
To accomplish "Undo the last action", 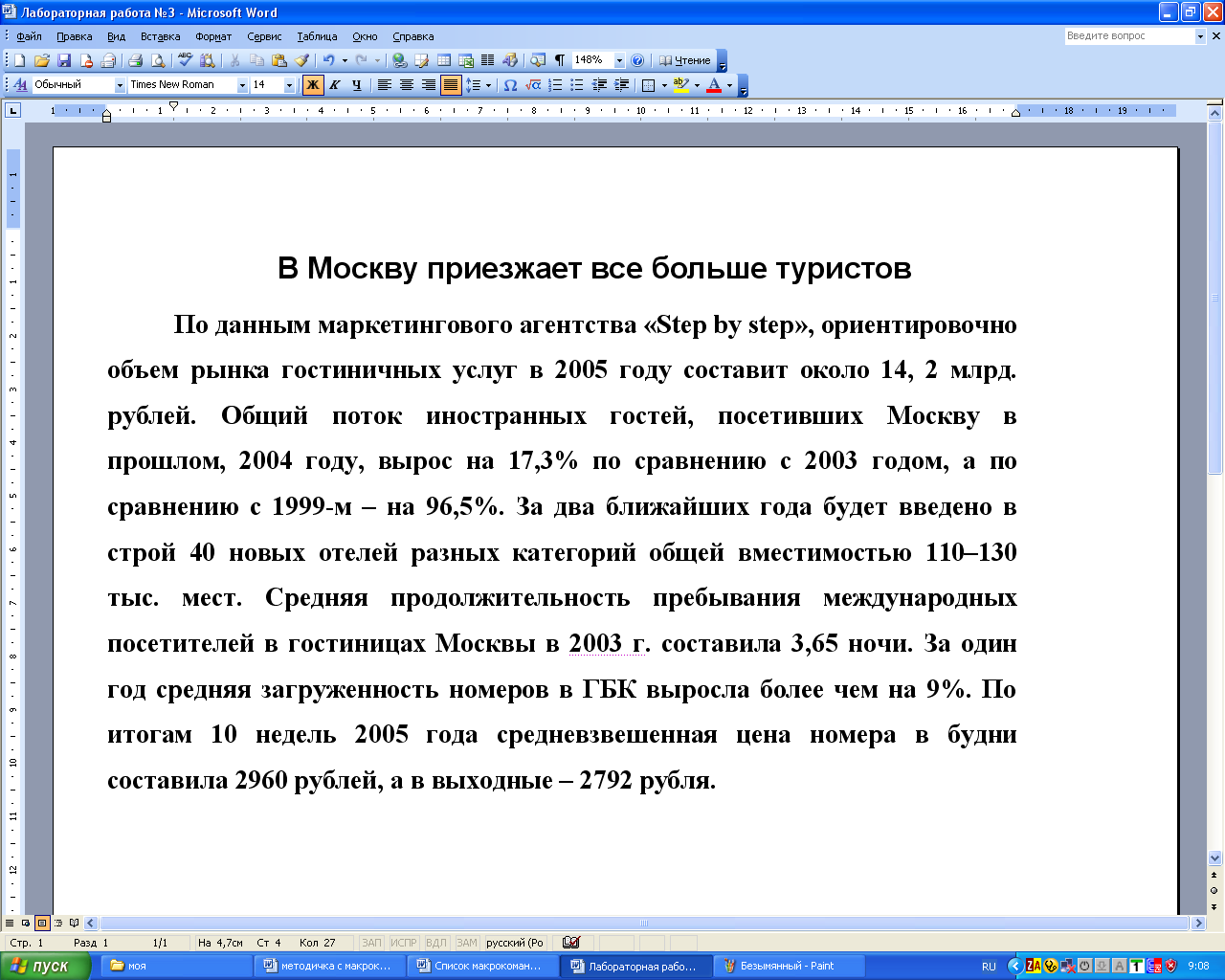I will [x=328, y=60].
